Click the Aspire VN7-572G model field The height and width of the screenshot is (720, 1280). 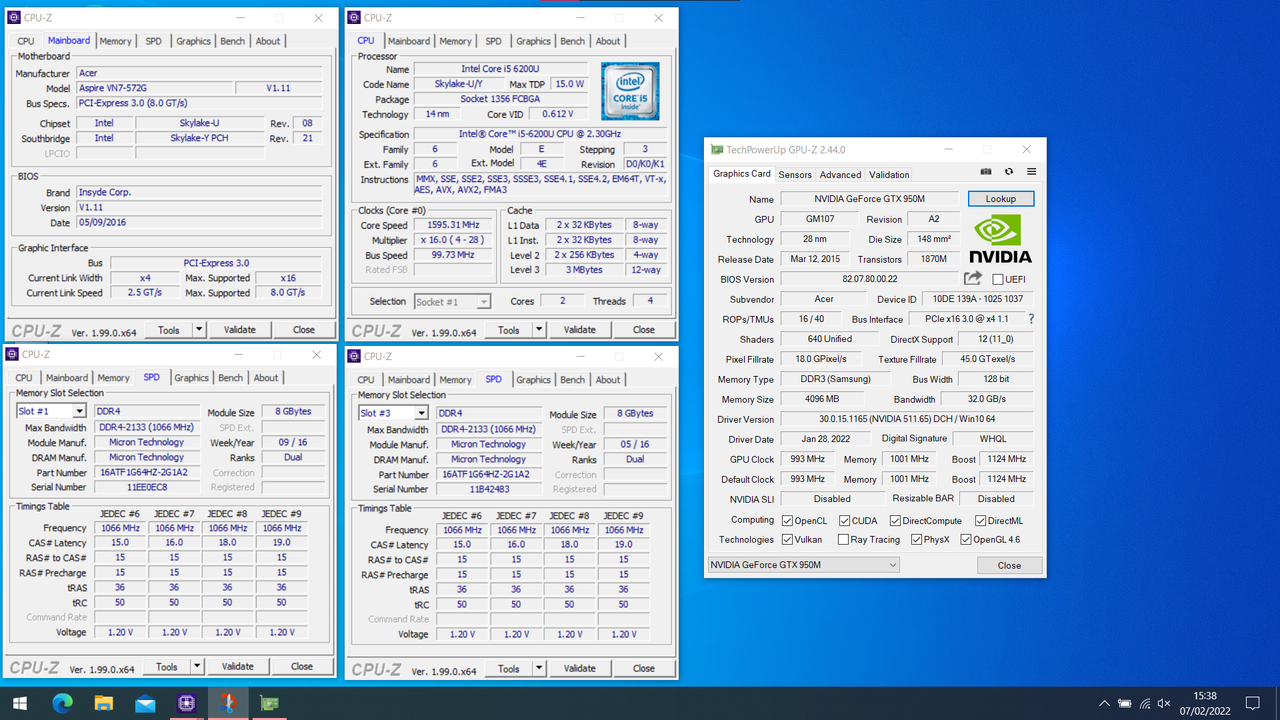(x=153, y=88)
